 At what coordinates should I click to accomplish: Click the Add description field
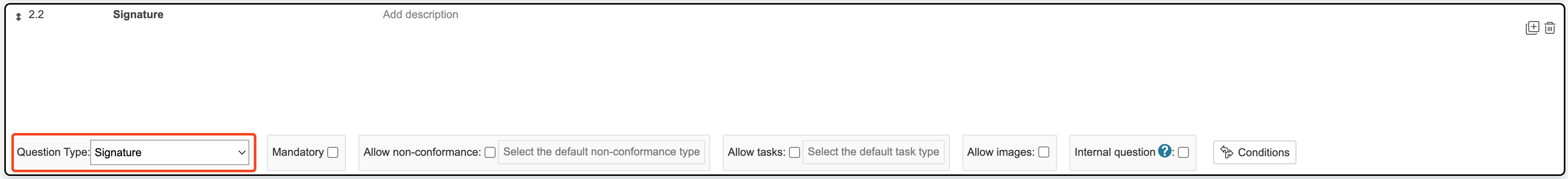click(x=420, y=15)
